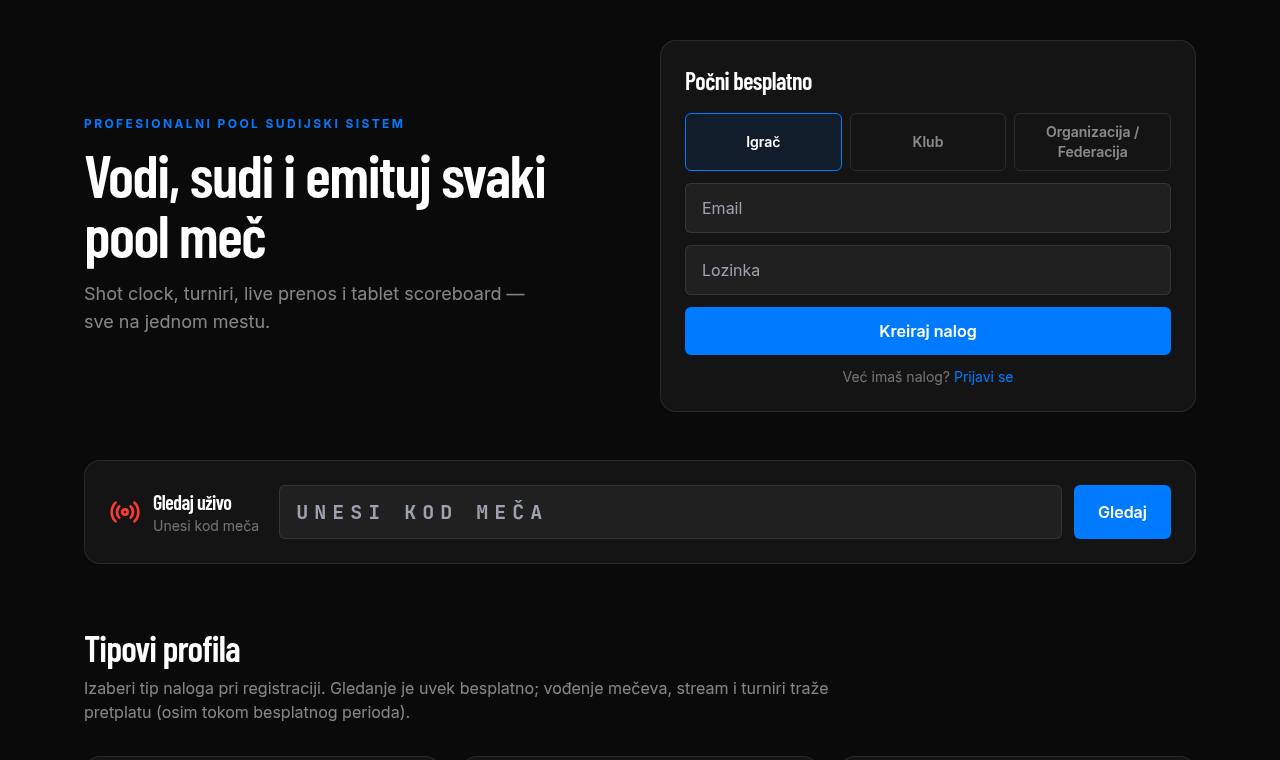Click the Shot clock, turniri subtitle text
The width and height of the screenshot is (1280, 760).
304,308
